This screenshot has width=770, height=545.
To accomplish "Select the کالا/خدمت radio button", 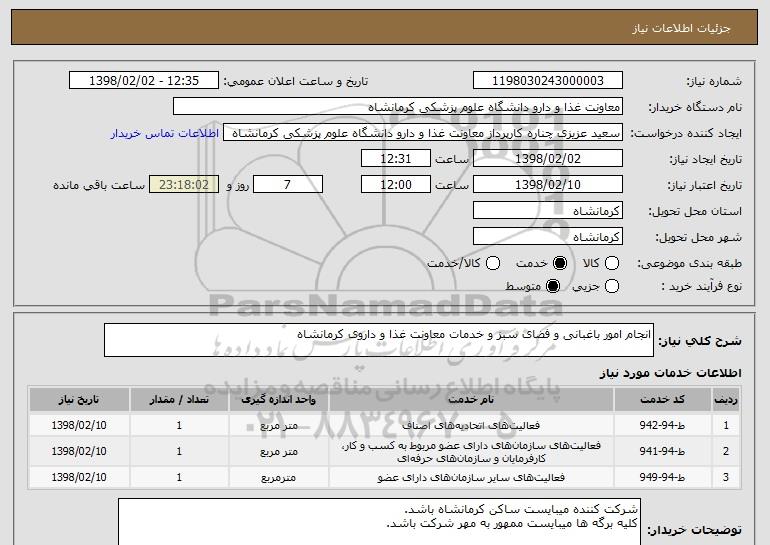I will [493, 264].
